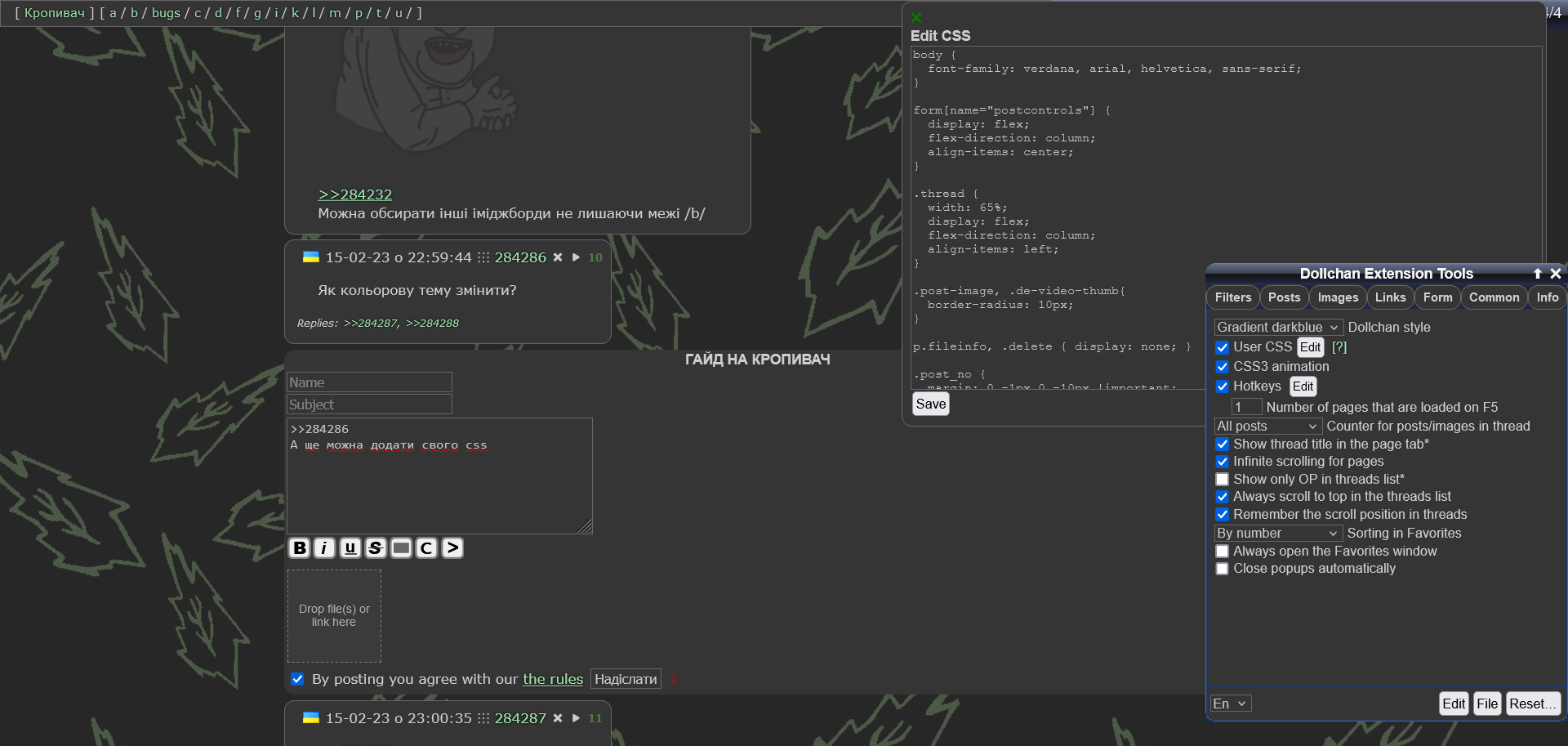The image size is (1568, 746).
Task: Click the triangle icon on post 284286
Action: point(576,257)
